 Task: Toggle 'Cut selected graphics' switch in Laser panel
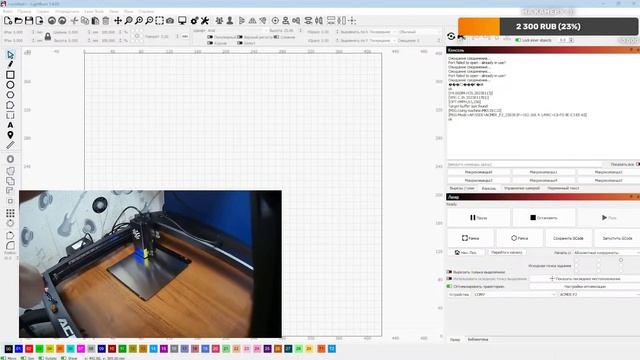449,272
